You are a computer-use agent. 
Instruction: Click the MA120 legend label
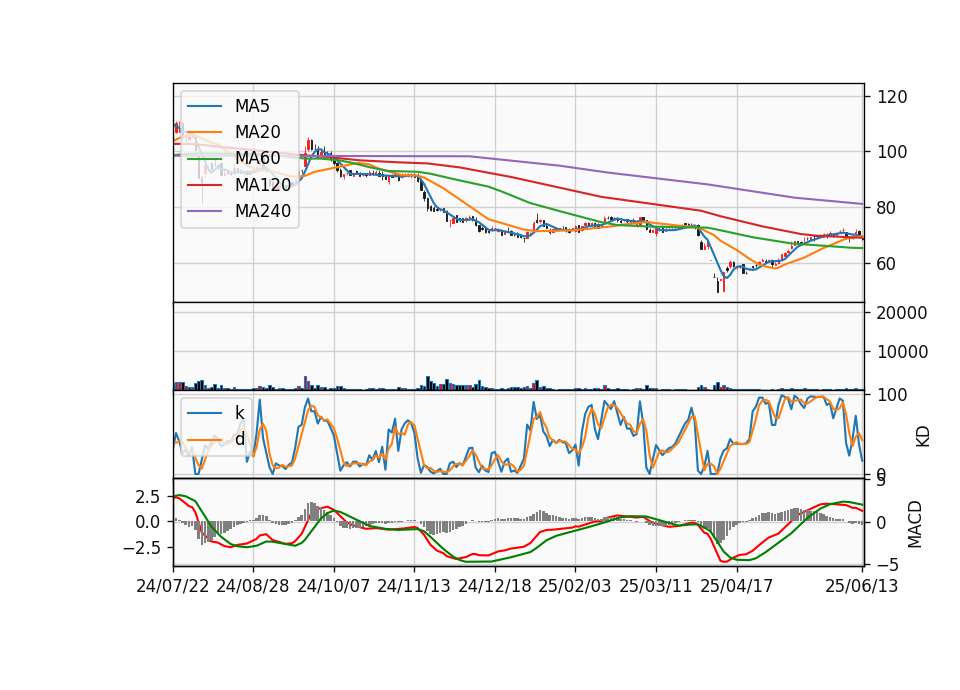coord(263,184)
